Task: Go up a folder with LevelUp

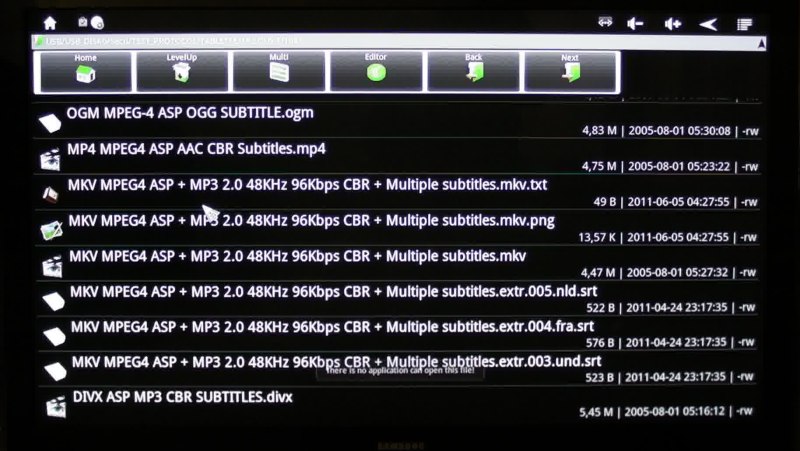Action: (x=182, y=72)
